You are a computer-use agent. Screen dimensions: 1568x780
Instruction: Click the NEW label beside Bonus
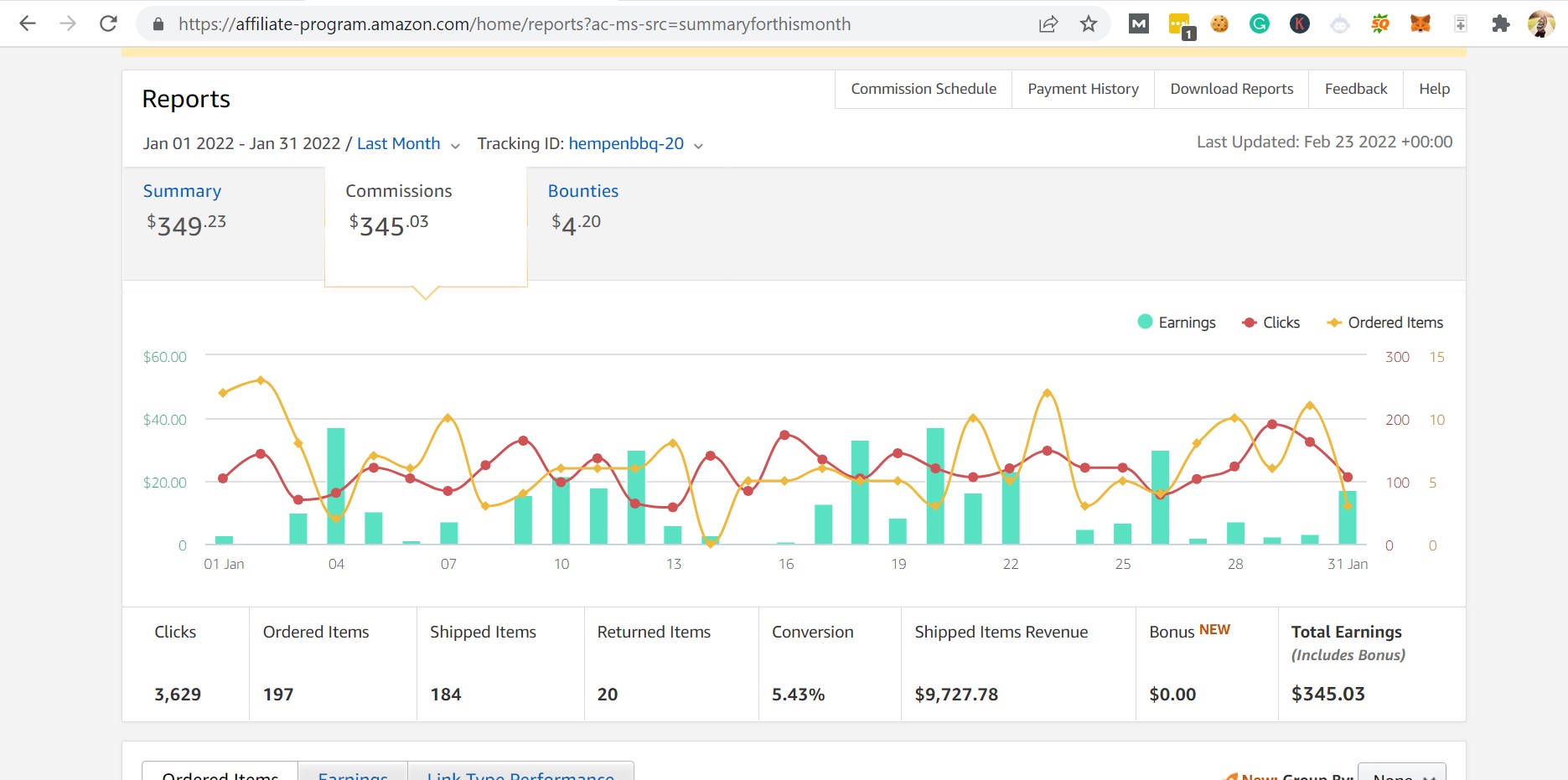(1214, 629)
